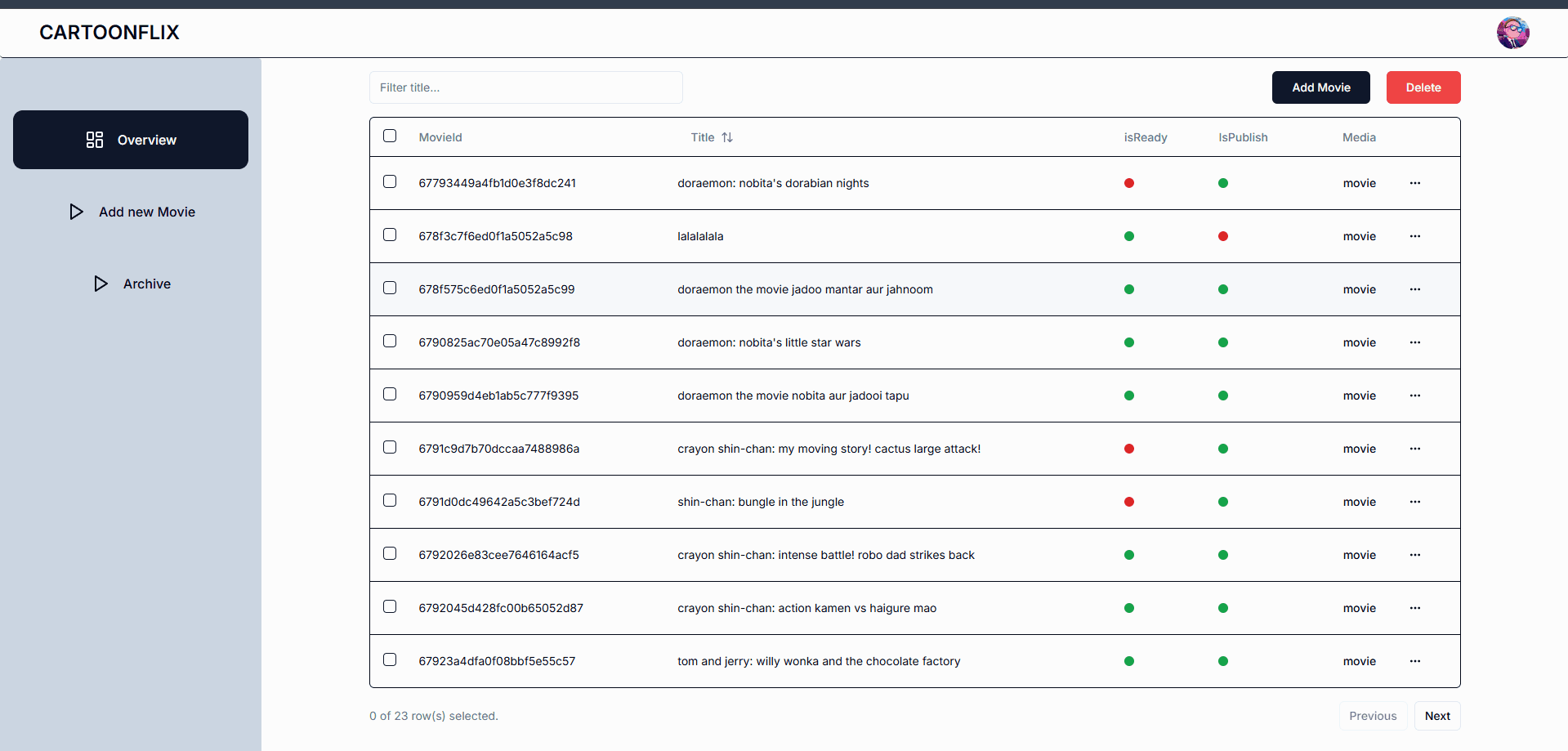
Task: Click the play icon beside Add new Movie
Action: pos(76,212)
